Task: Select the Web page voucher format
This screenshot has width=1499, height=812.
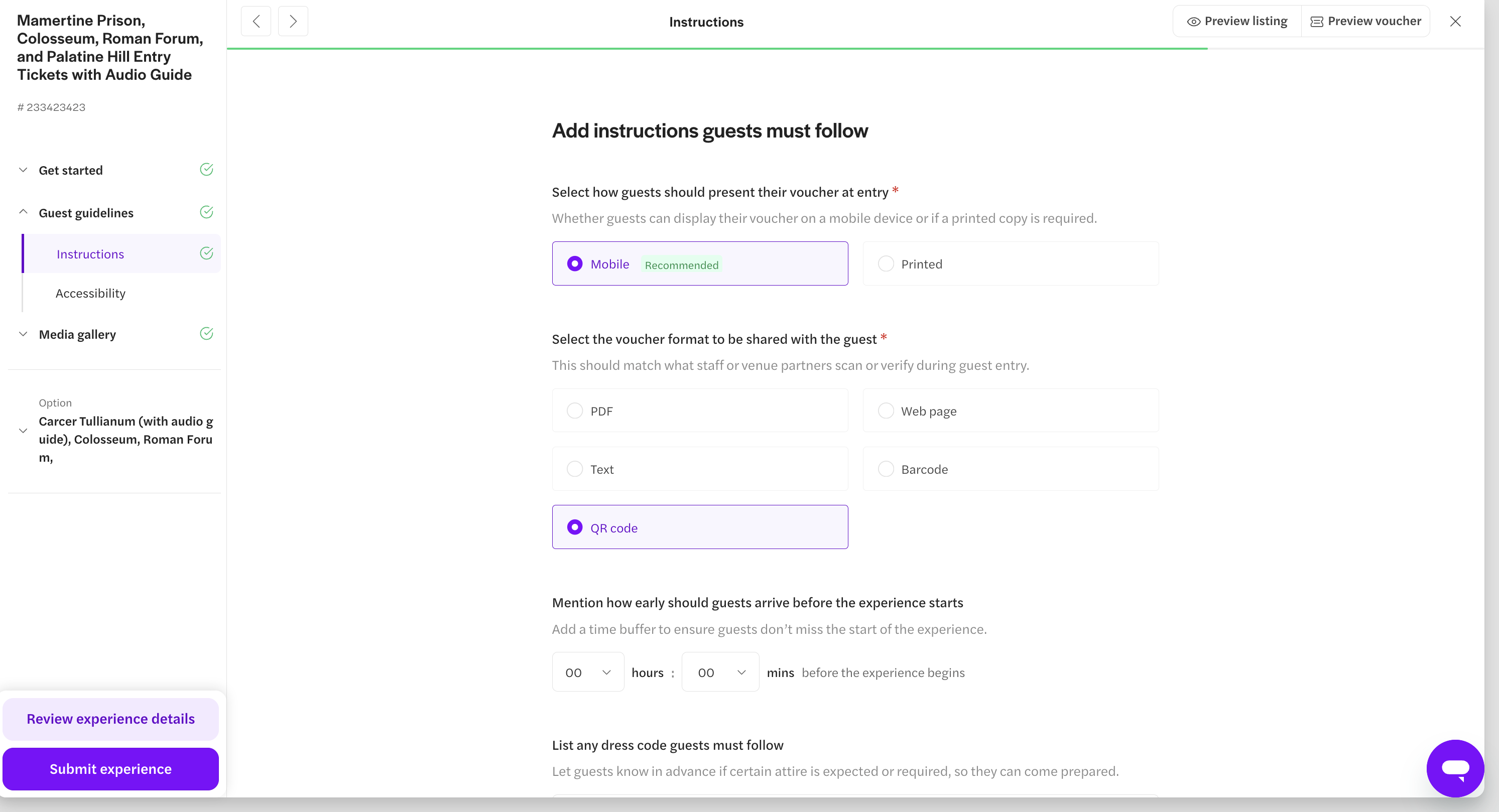Action: point(1010,411)
